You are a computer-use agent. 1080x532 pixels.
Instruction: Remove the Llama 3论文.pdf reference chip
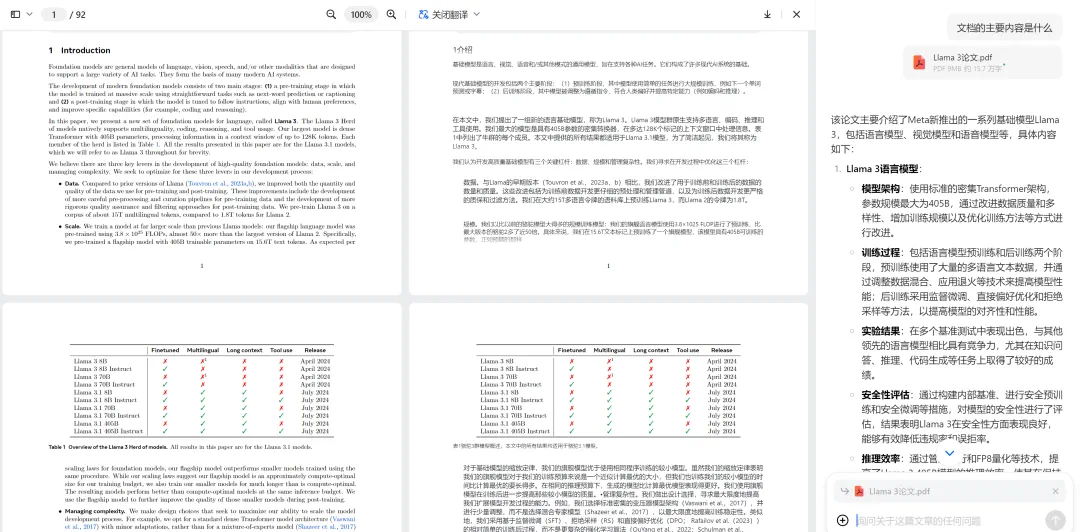[x=1055, y=491]
